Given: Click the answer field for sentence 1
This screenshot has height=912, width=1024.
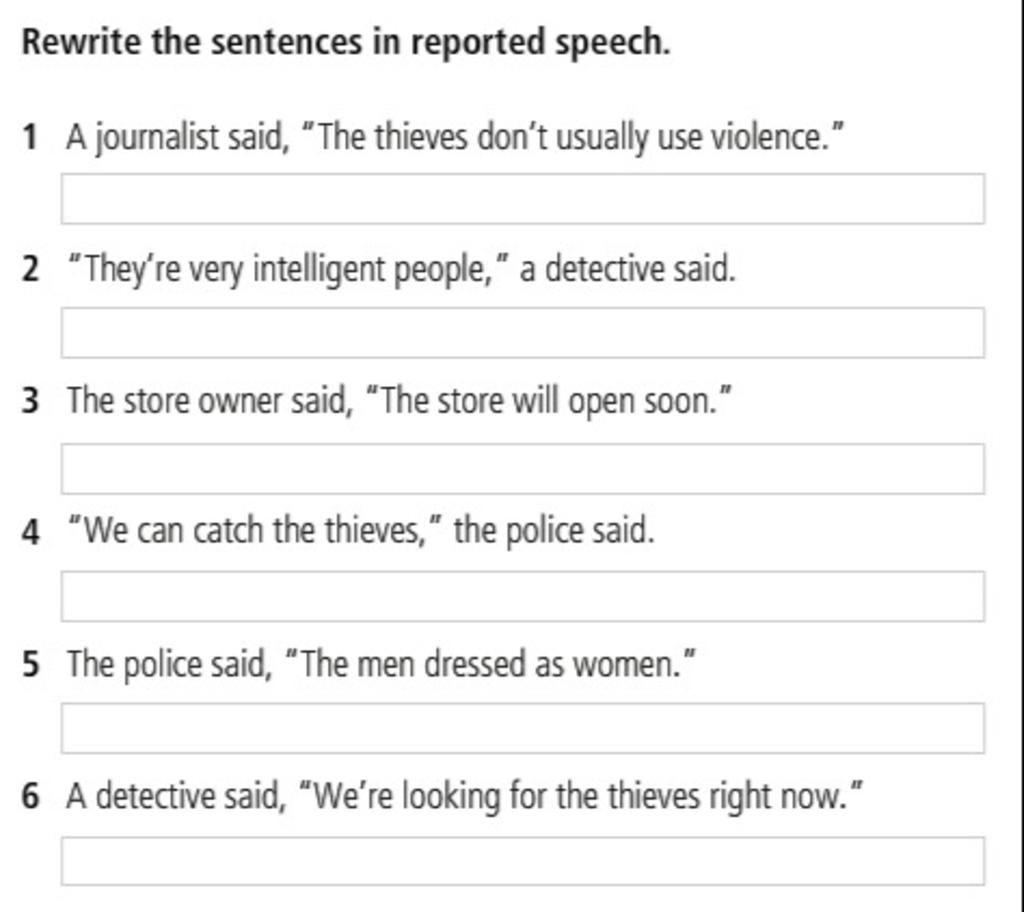Looking at the screenshot, I should tap(522, 199).
